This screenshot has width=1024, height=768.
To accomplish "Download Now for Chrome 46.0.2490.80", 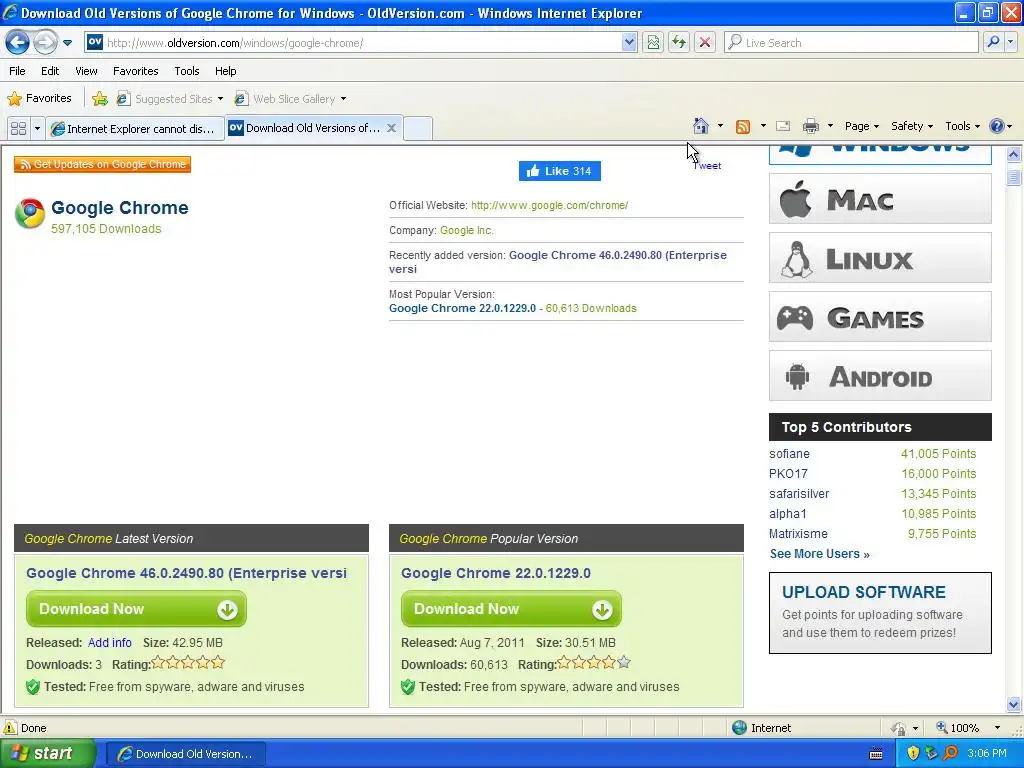I will (136, 609).
